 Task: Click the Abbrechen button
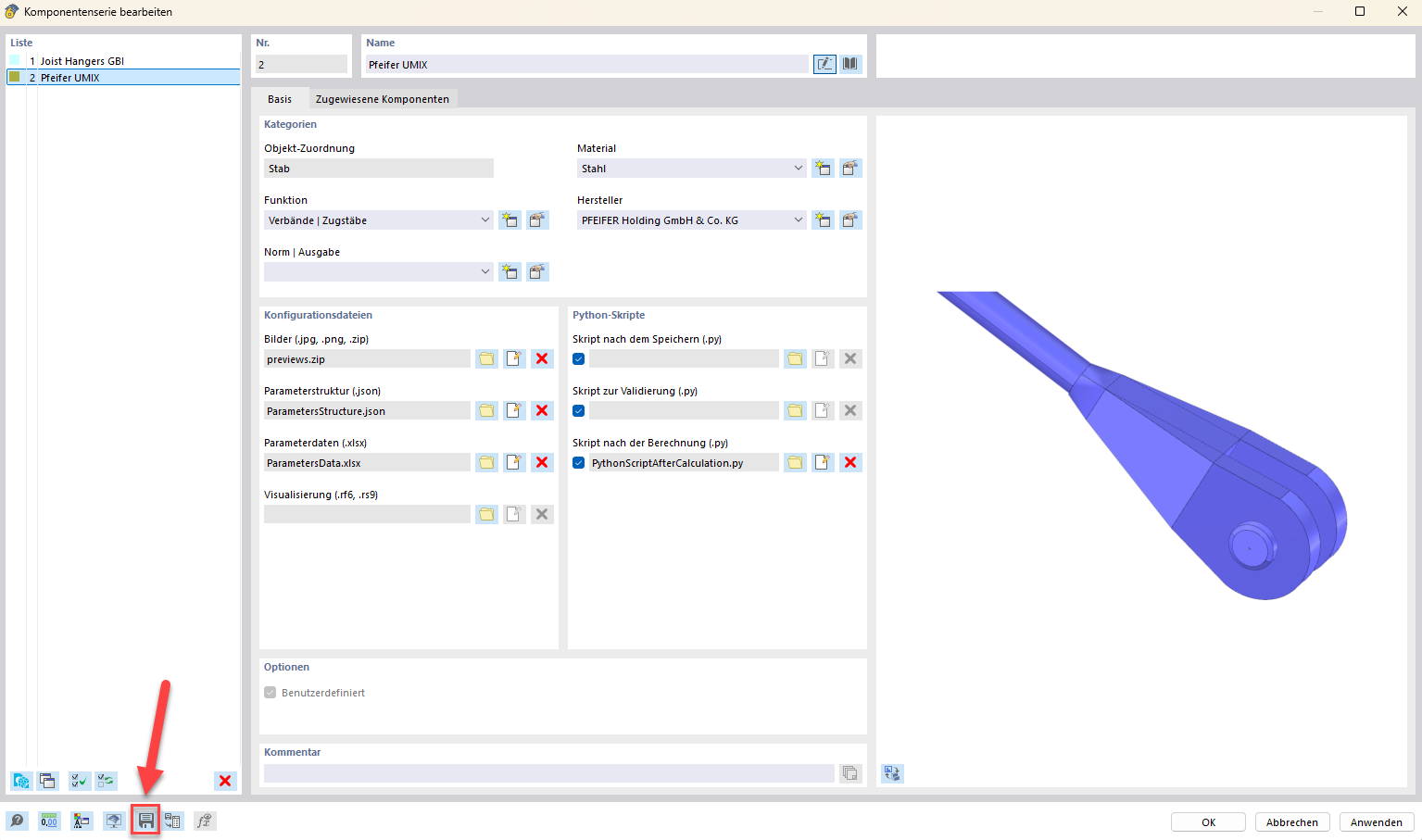(x=1292, y=822)
